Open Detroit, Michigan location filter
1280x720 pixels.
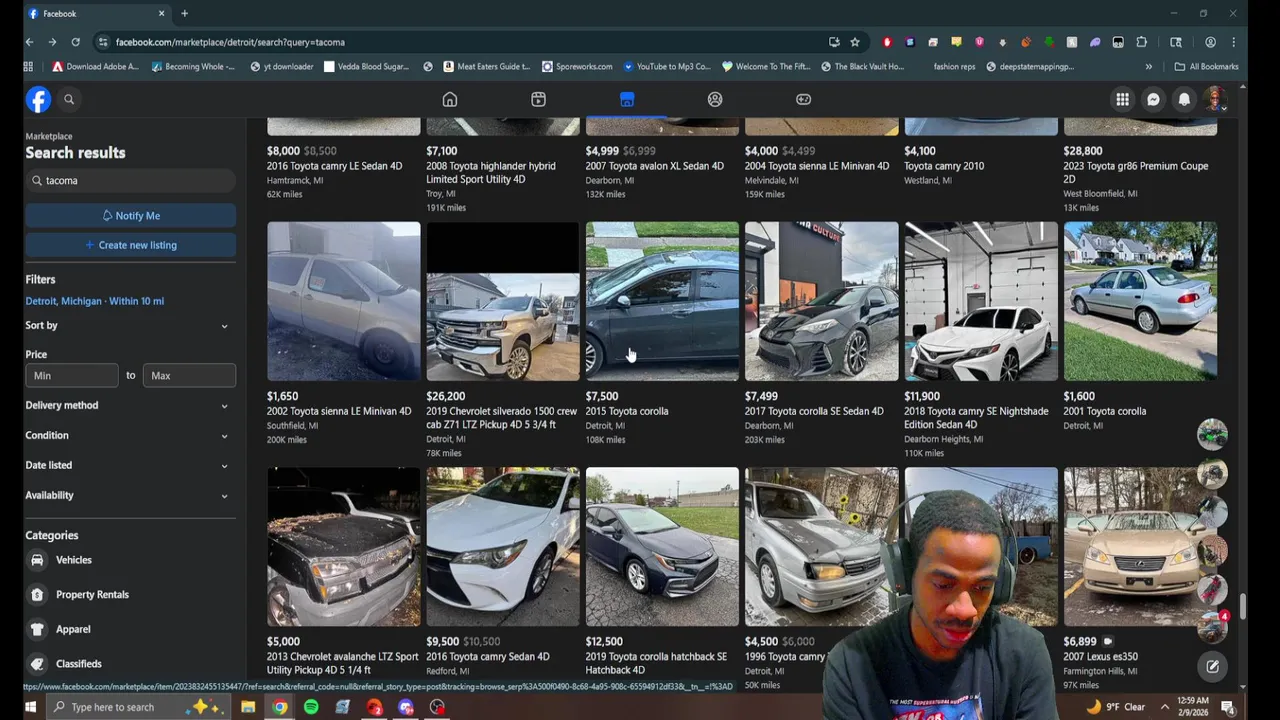95,301
